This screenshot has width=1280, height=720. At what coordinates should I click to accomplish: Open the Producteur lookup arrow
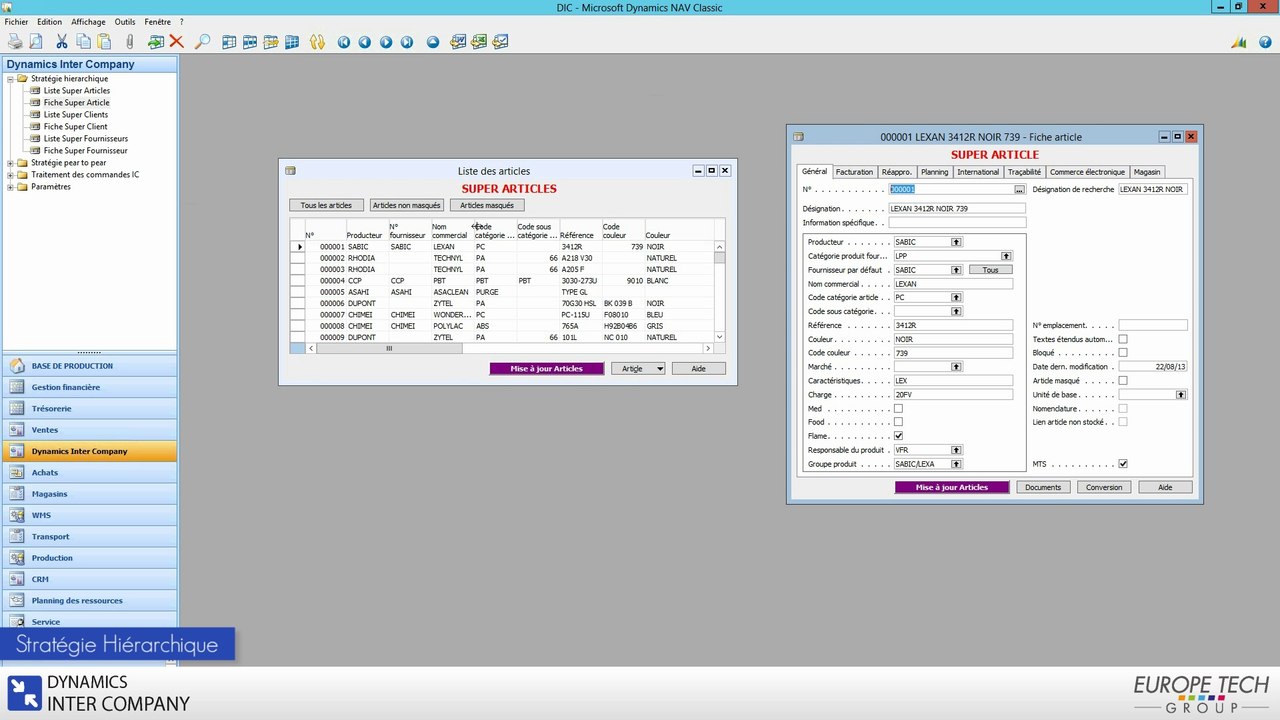[x=956, y=242]
